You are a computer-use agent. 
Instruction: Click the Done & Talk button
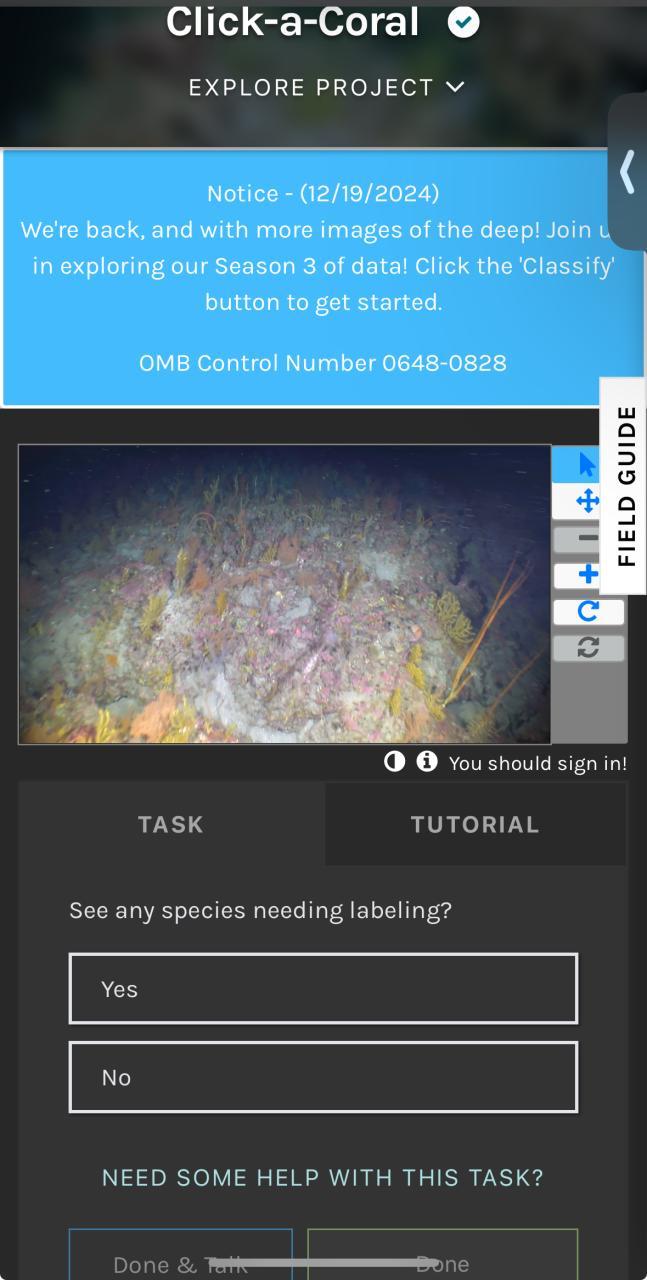click(x=181, y=1255)
